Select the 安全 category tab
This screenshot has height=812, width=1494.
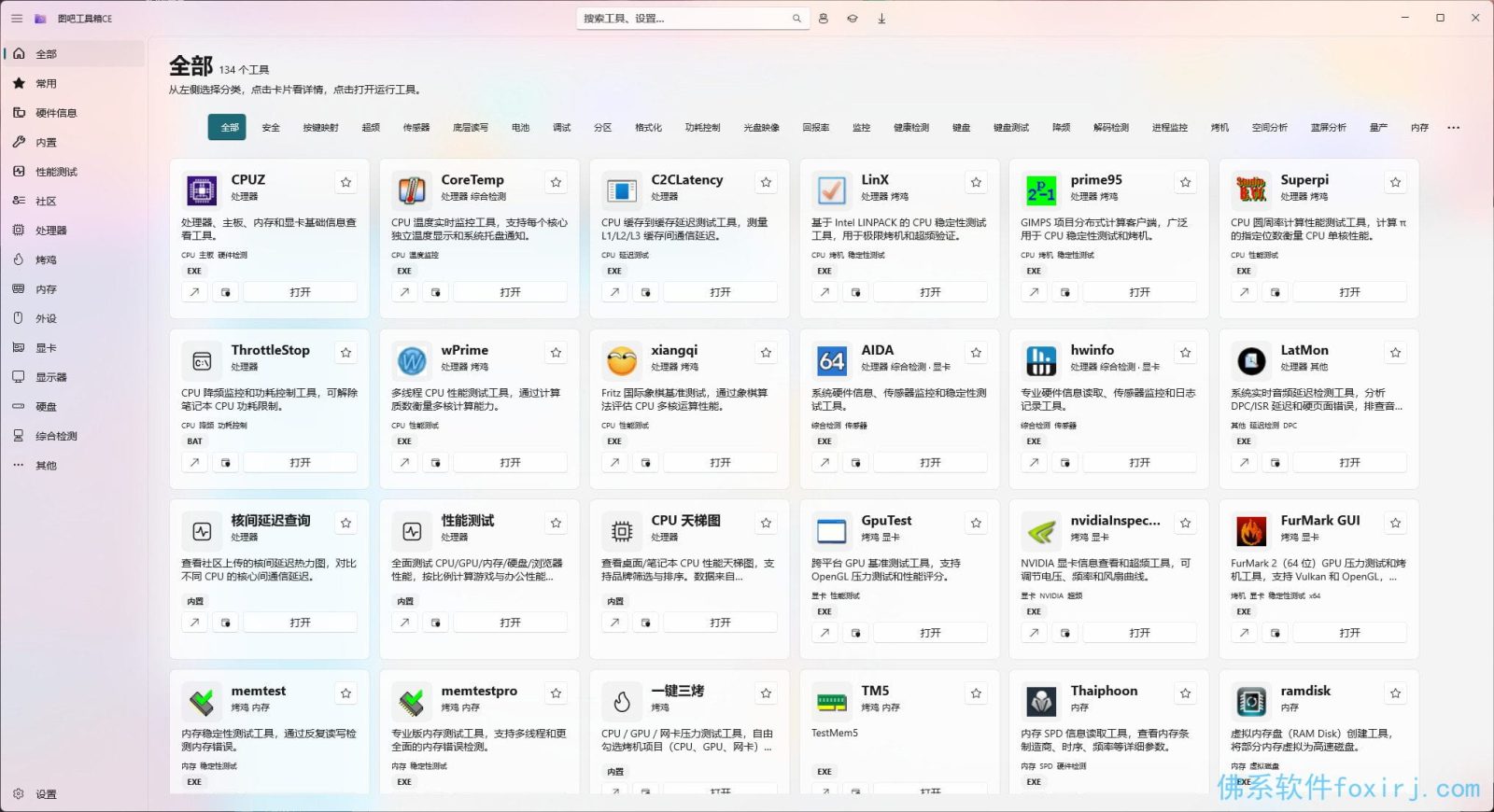click(271, 128)
